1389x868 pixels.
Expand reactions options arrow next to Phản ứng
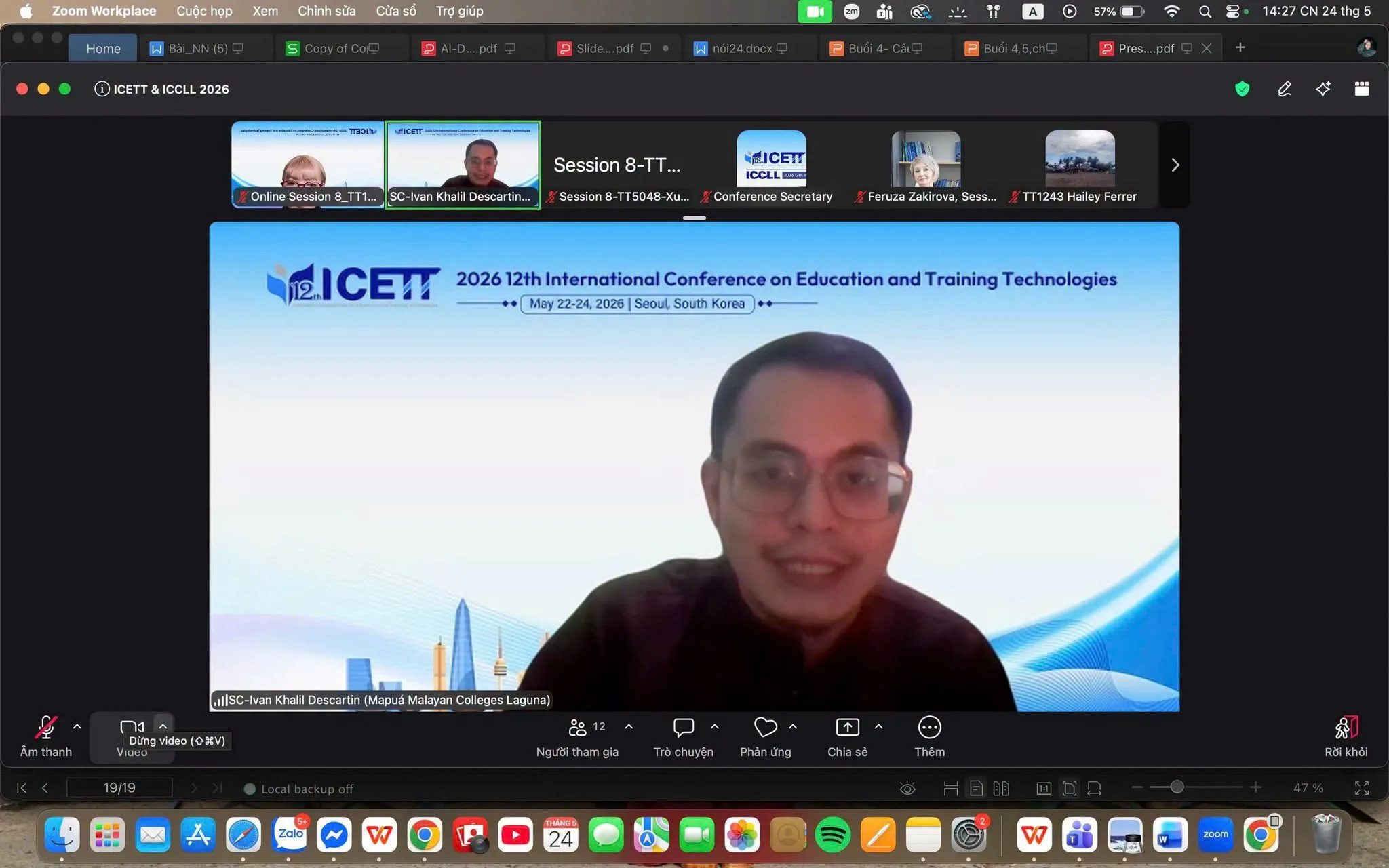pos(793,726)
